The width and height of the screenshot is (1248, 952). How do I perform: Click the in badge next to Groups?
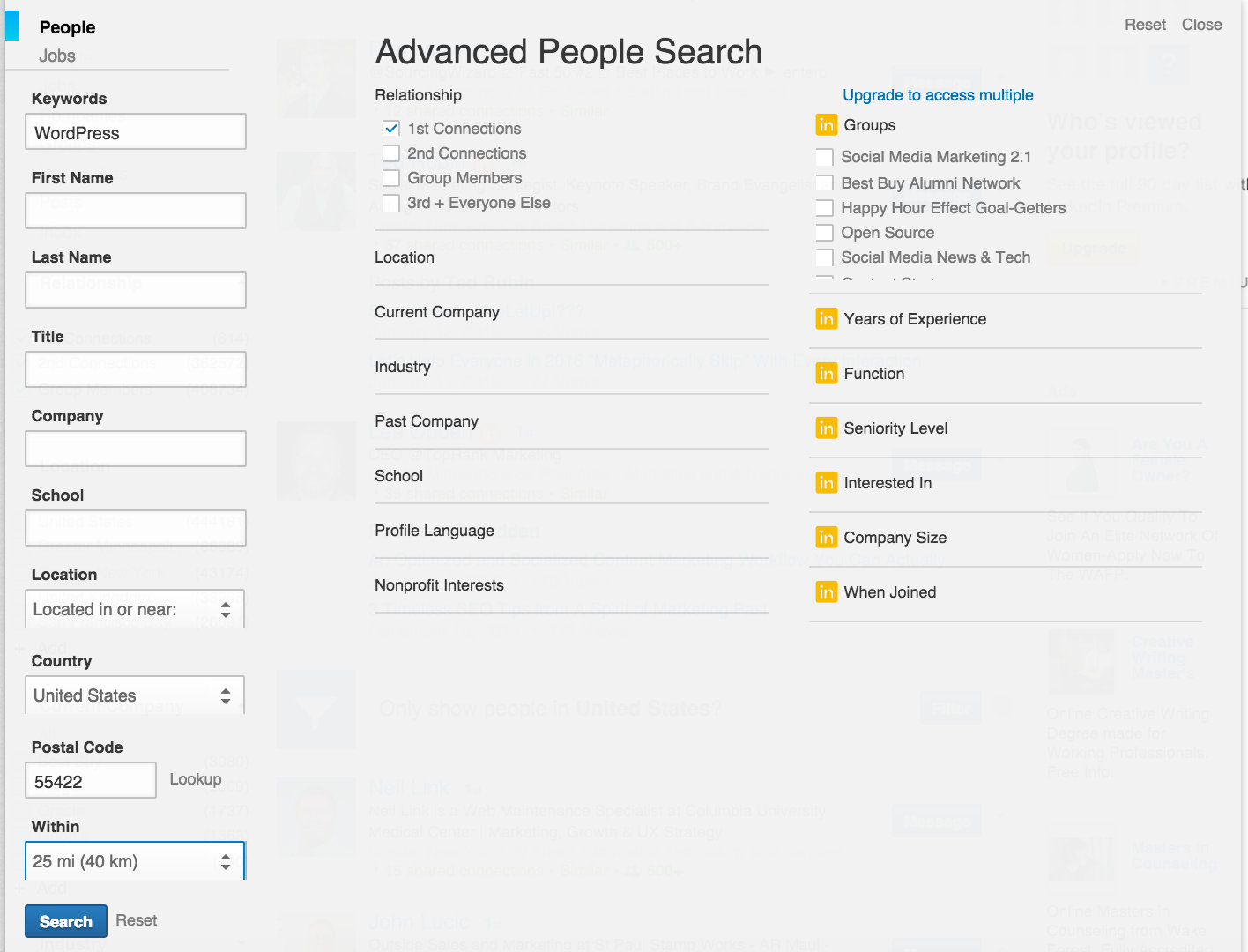coord(827,124)
